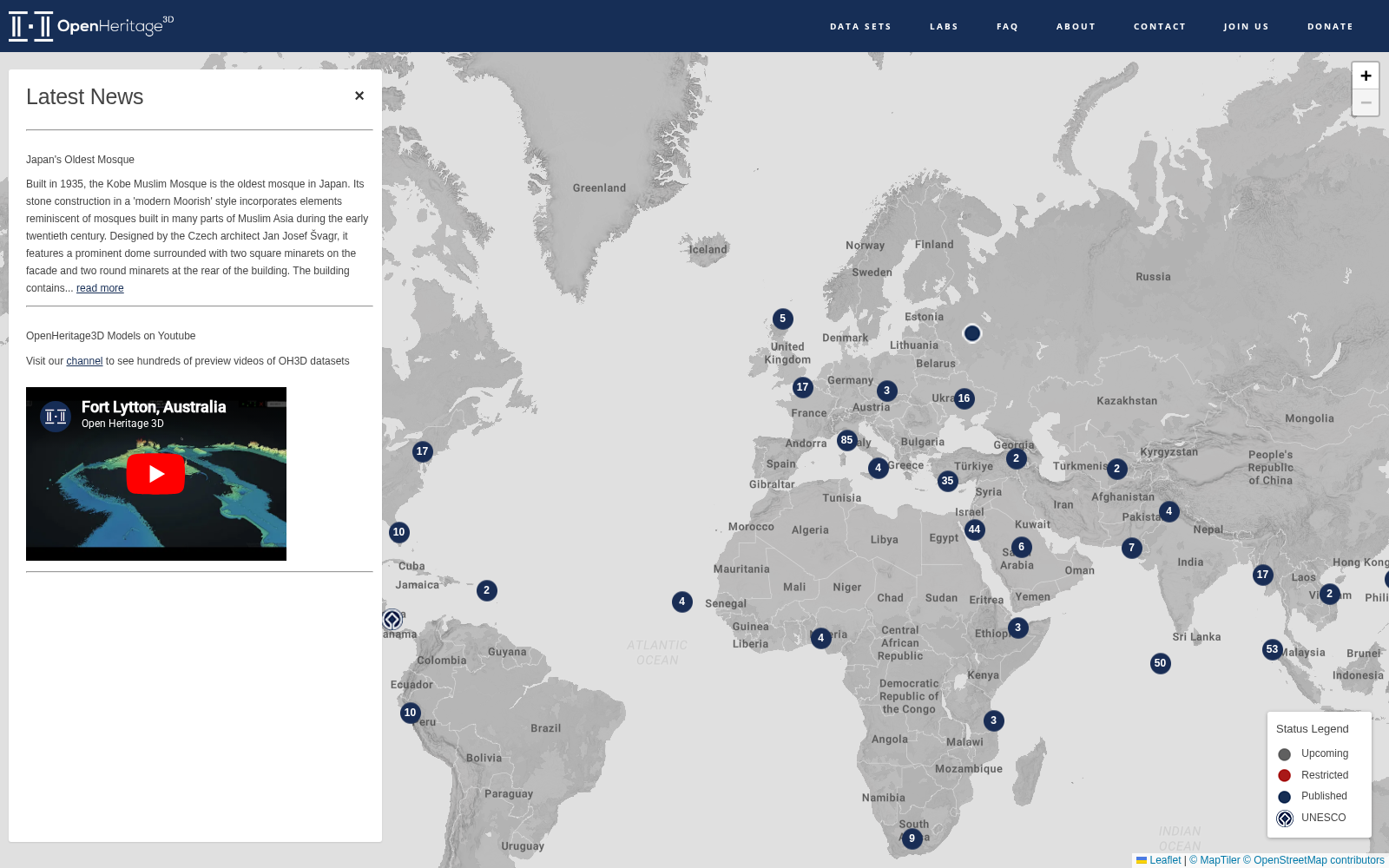
Task: Open the YouTube 'channel' link
Action: tap(84, 361)
